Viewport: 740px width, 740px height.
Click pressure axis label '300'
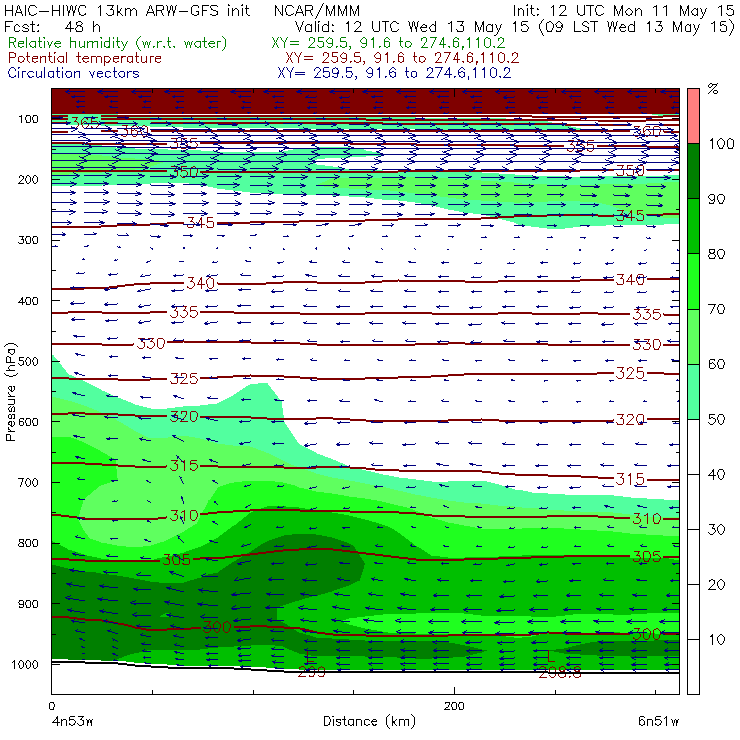28,240
